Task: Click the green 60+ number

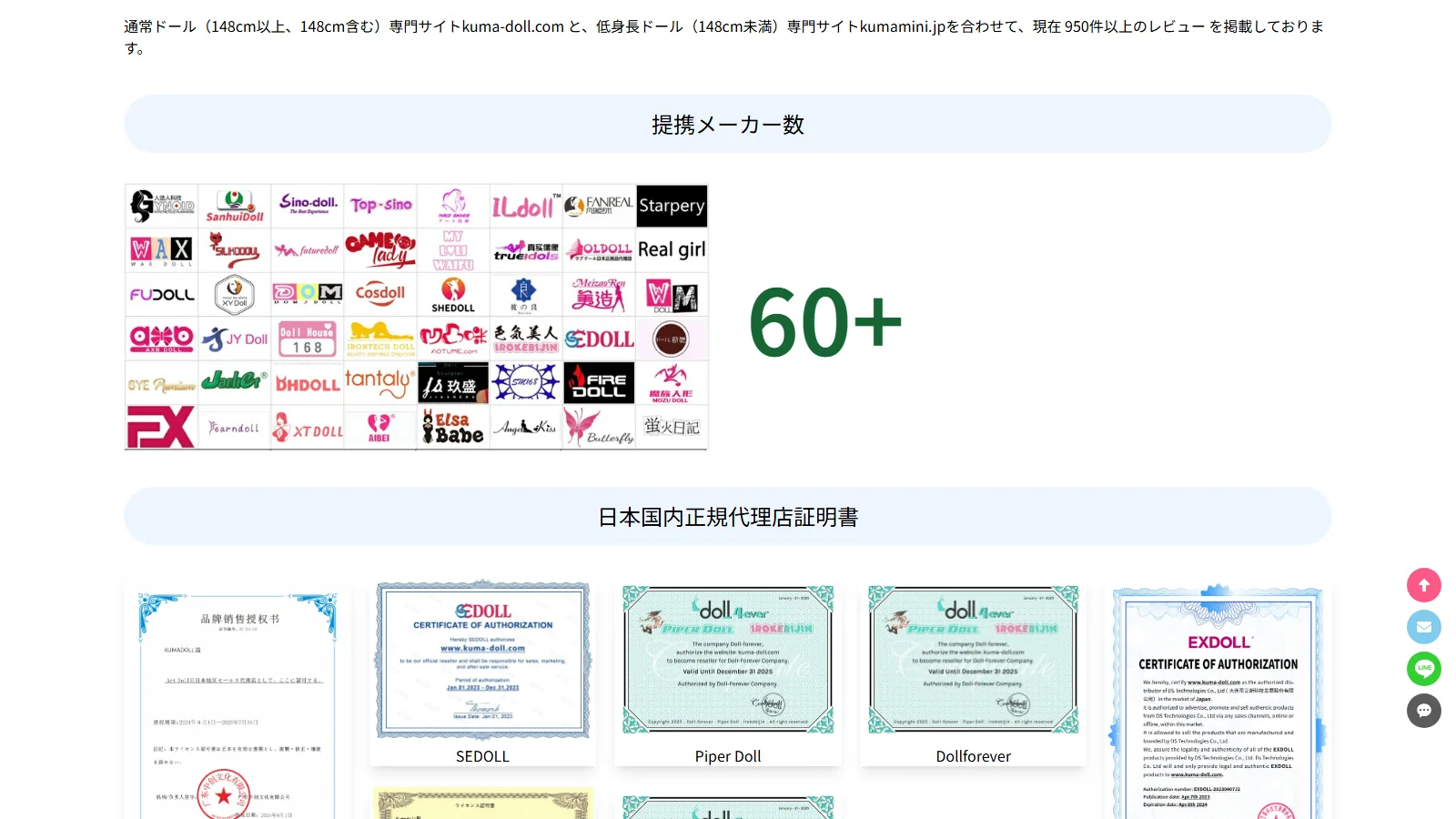Action: click(x=824, y=322)
